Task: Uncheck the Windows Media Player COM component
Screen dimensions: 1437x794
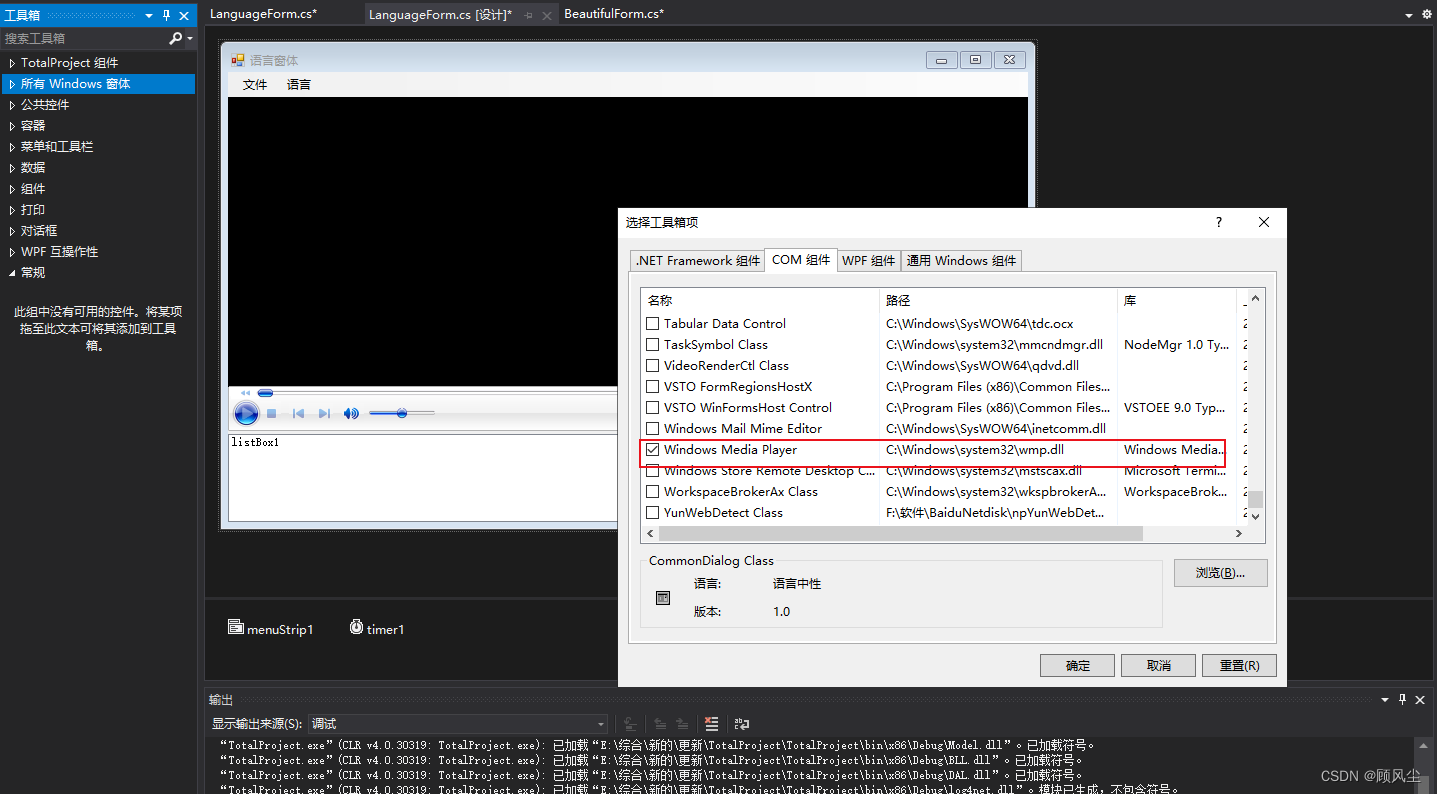Action: tap(654, 450)
